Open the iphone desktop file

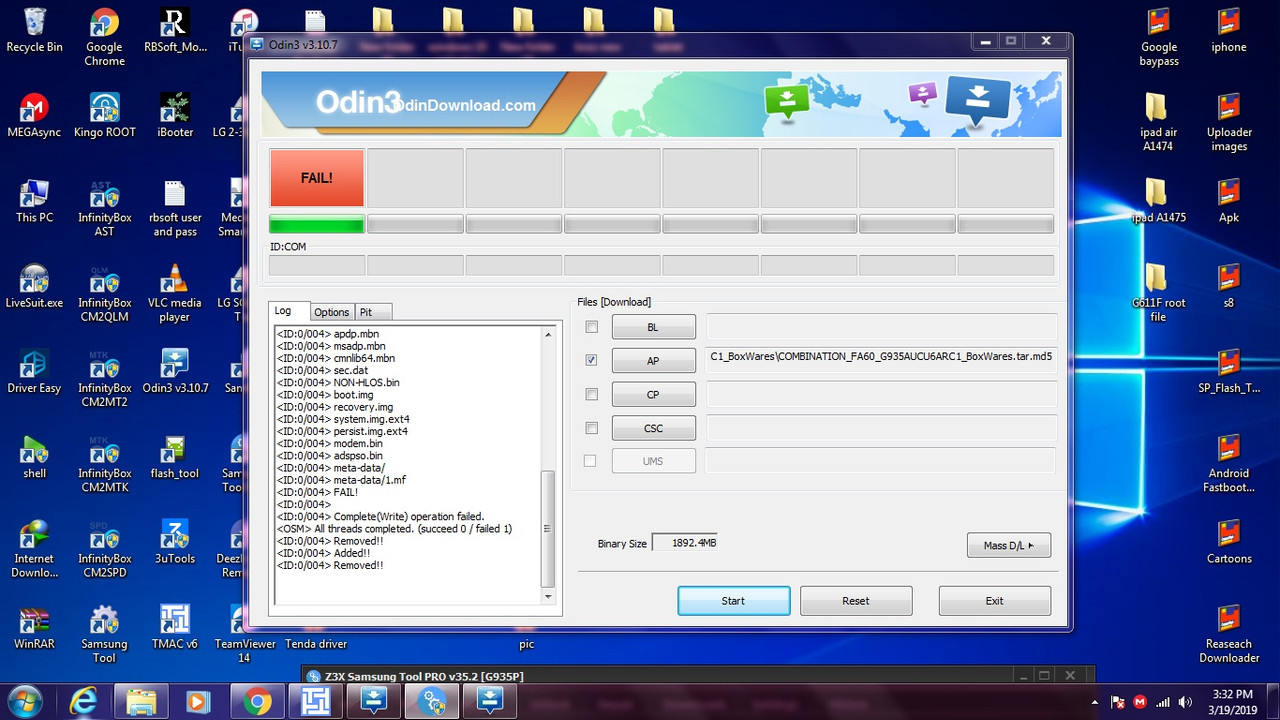pos(1229,30)
